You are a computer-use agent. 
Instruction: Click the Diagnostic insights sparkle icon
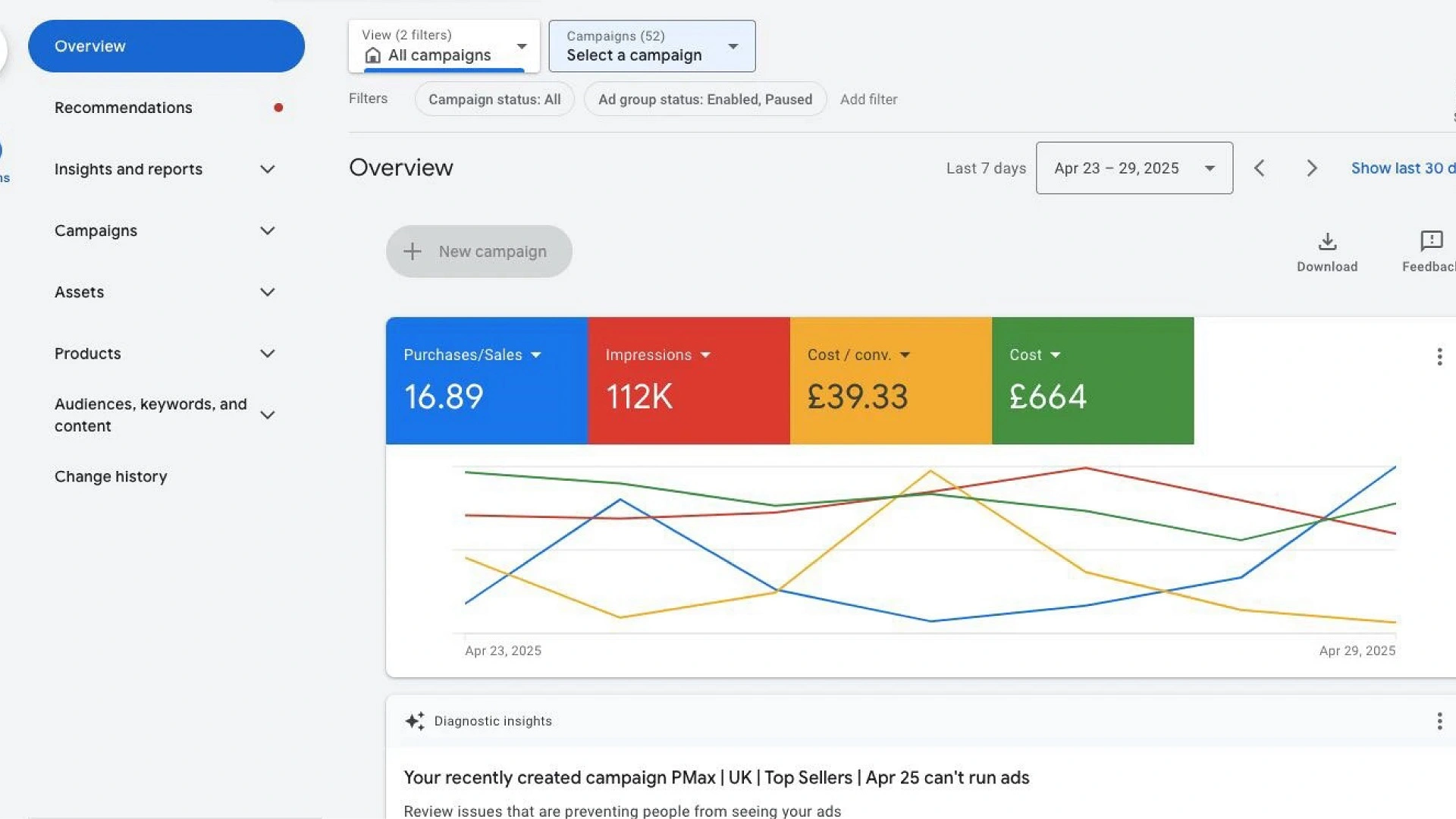[x=414, y=721]
